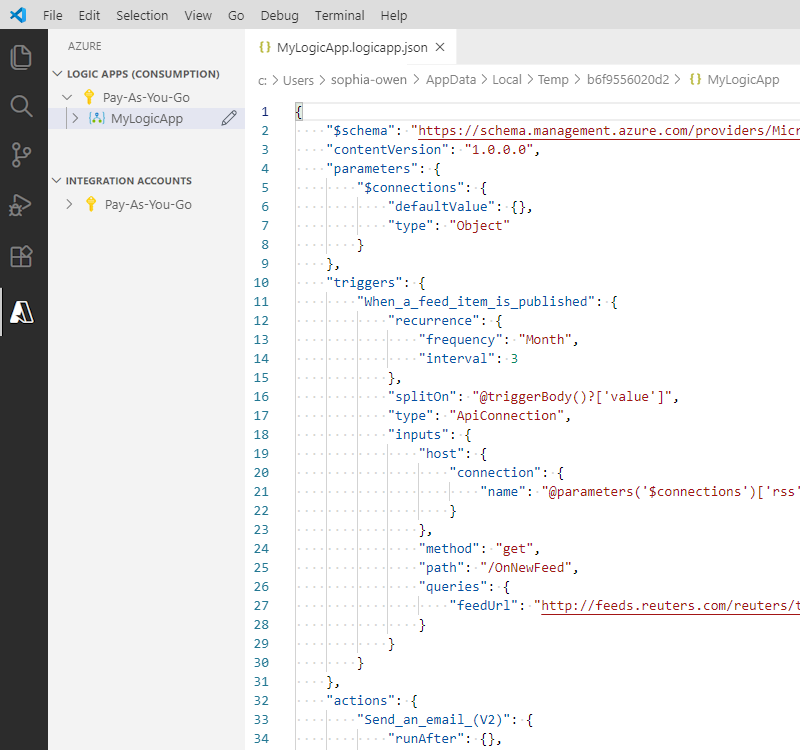This screenshot has height=750, width=800.
Task: Click the Extensions icon in the activity bar
Action: (22, 257)
